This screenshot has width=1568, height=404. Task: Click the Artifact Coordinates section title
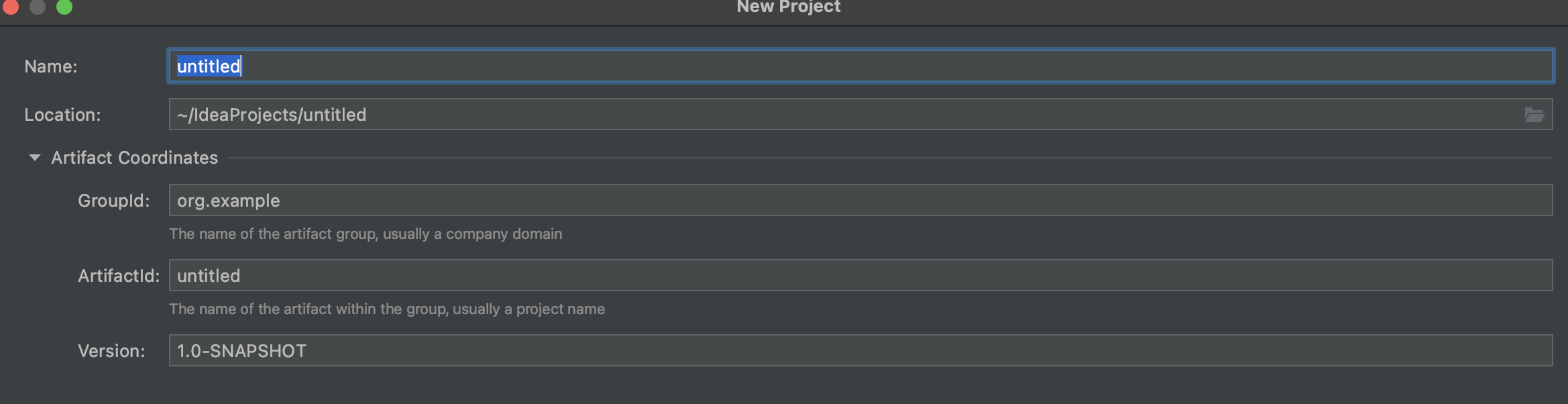135,158
